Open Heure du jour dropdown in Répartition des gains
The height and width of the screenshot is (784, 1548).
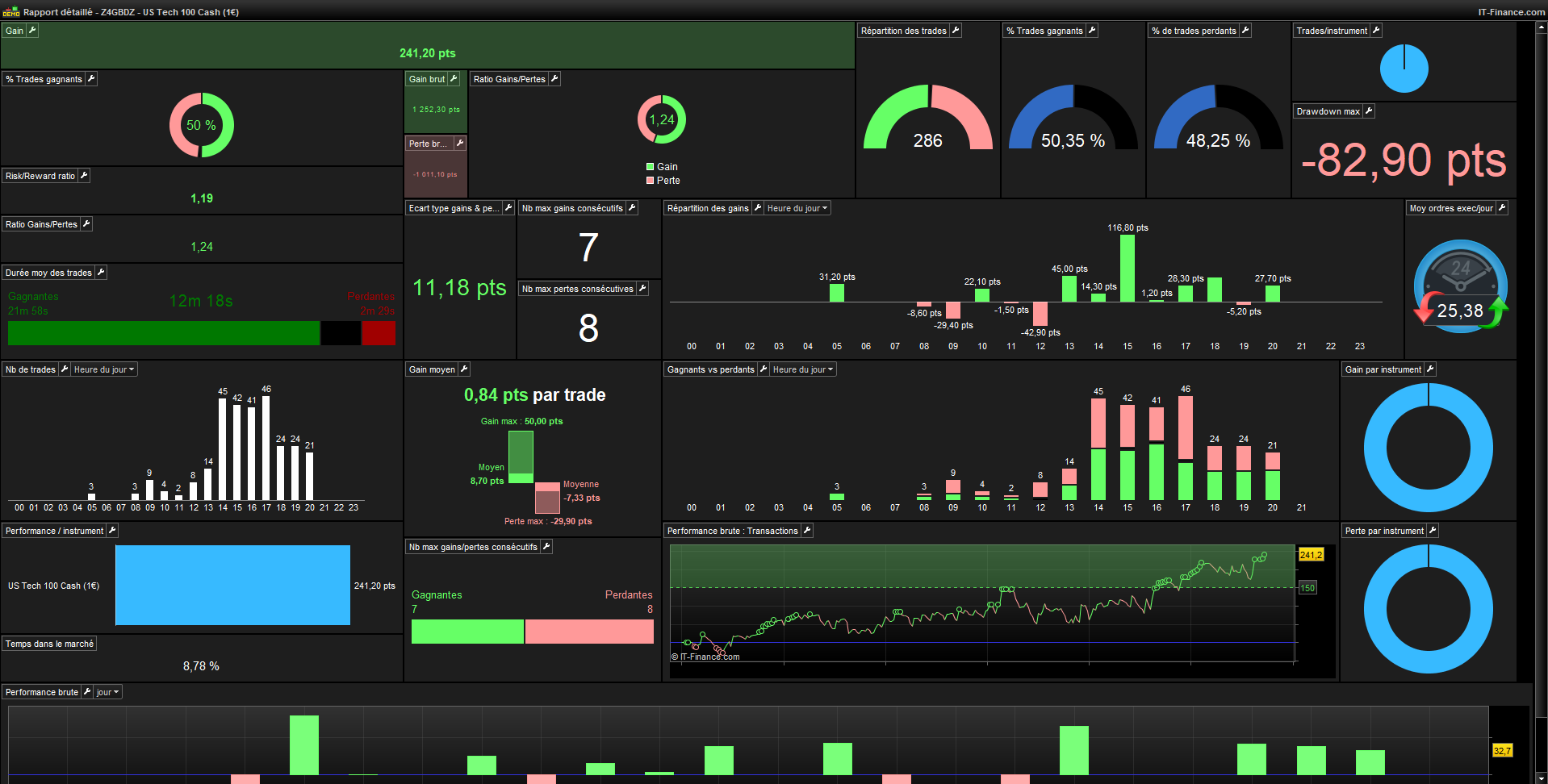[797, 208]
